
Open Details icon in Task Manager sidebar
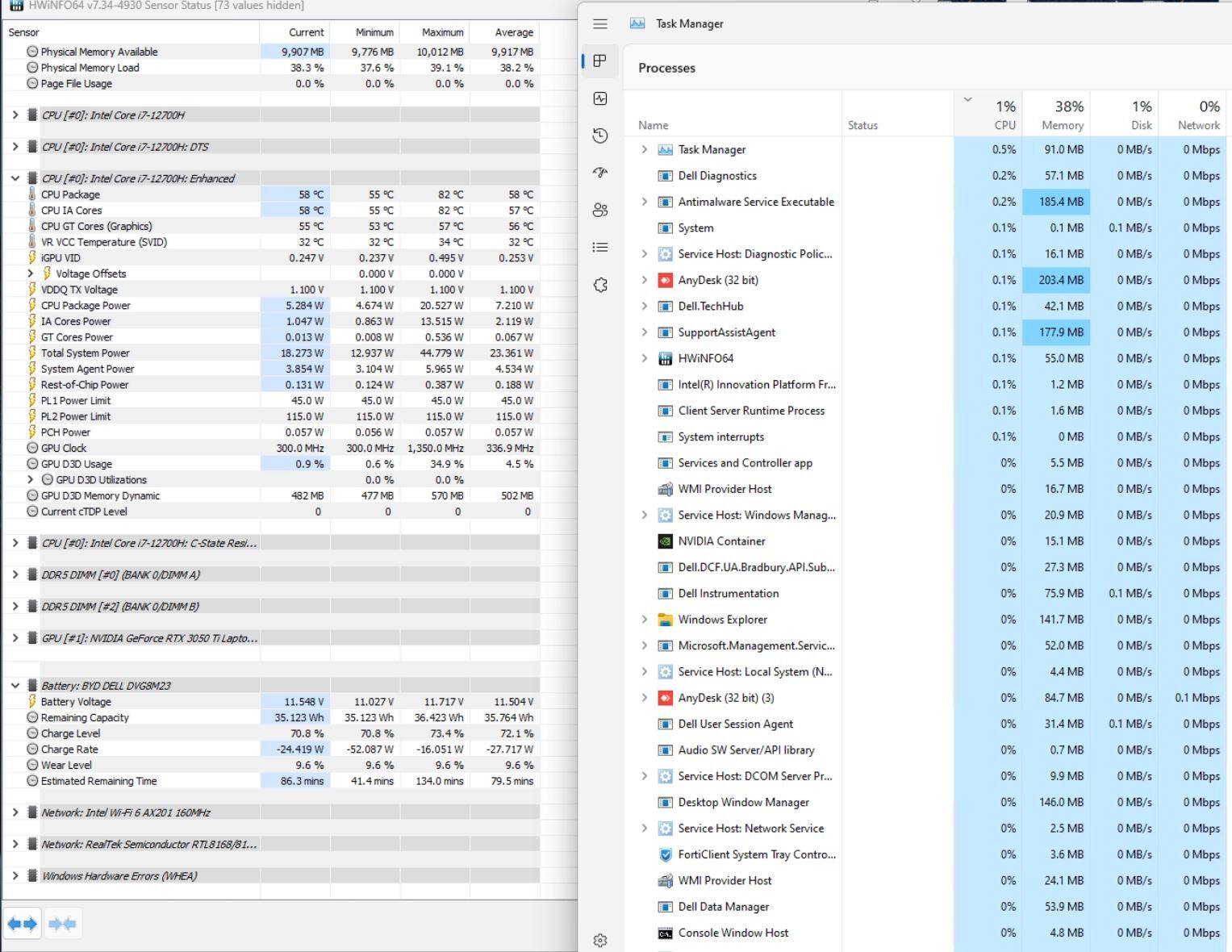tap(599, 247)
